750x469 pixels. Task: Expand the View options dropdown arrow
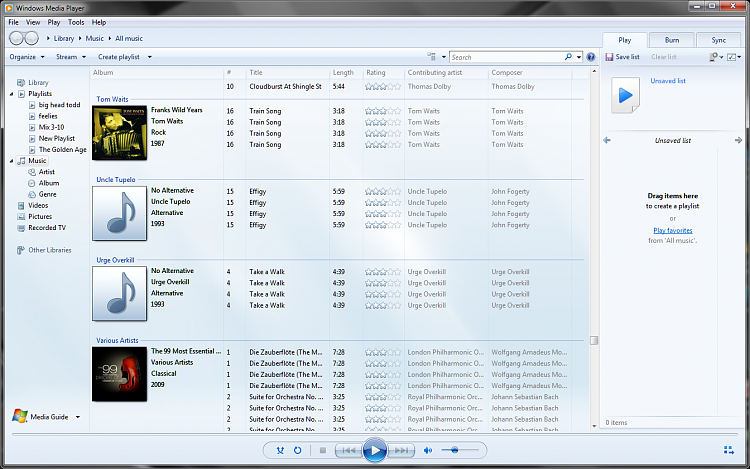(443, 57)
